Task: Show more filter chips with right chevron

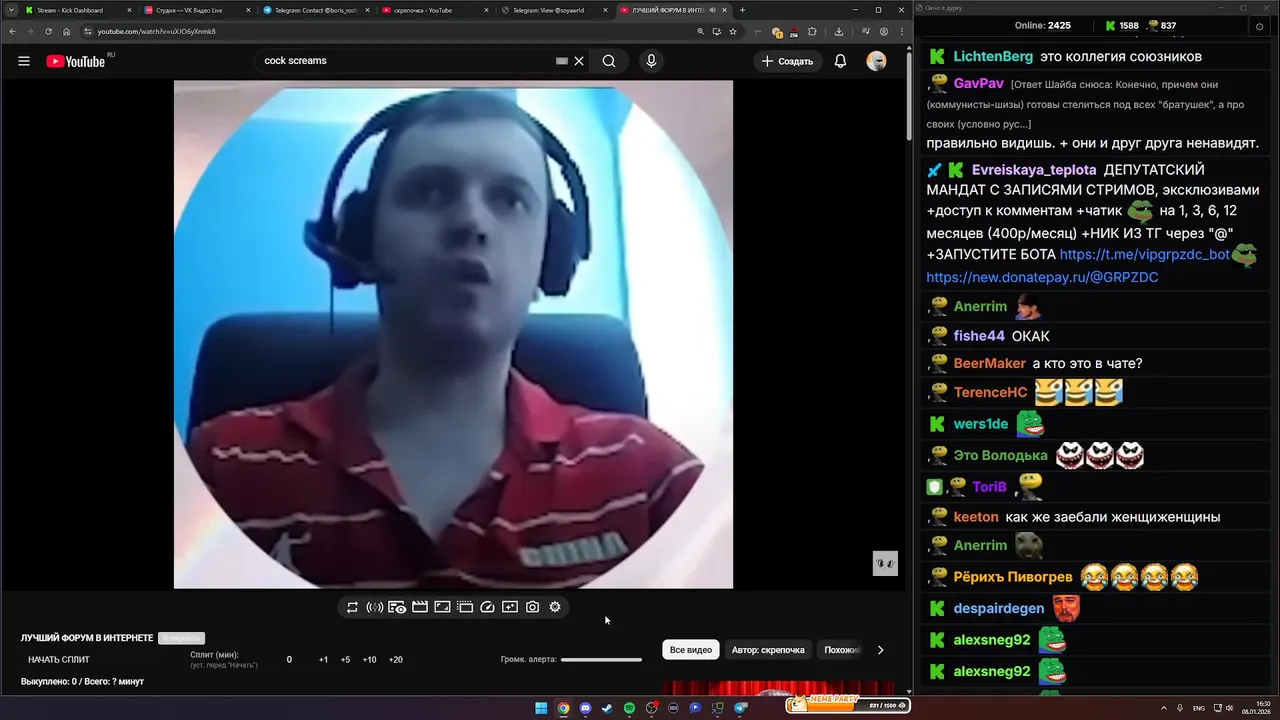Action: click(880, 650)
